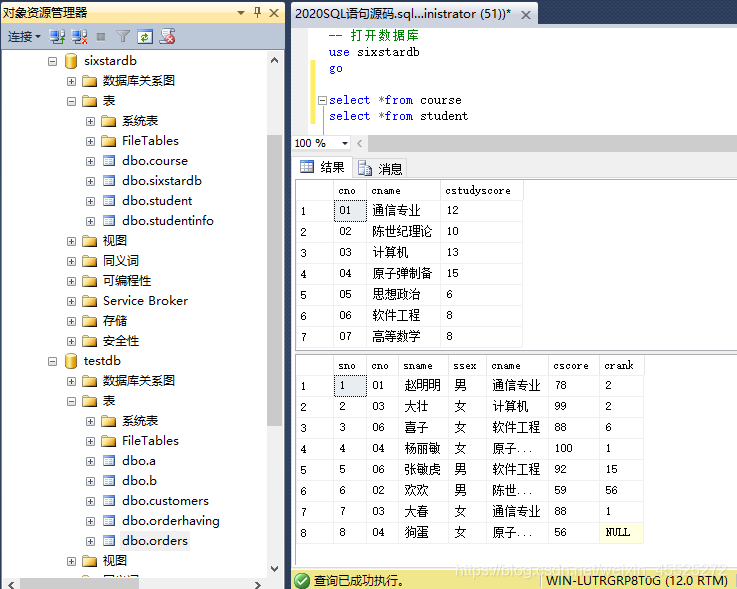The image size is (737, 589).
Task: Click the 视图 folder icon under sixstardb
Action: click(89, 241)
